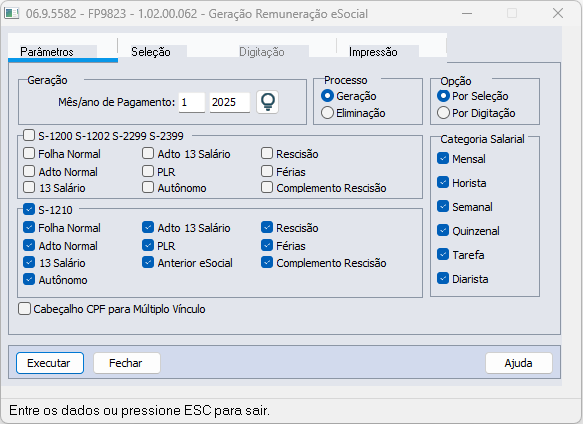Check Rescisão in the S-1200 group
Screen dimensions: 583x424
(x=267, y=153)
